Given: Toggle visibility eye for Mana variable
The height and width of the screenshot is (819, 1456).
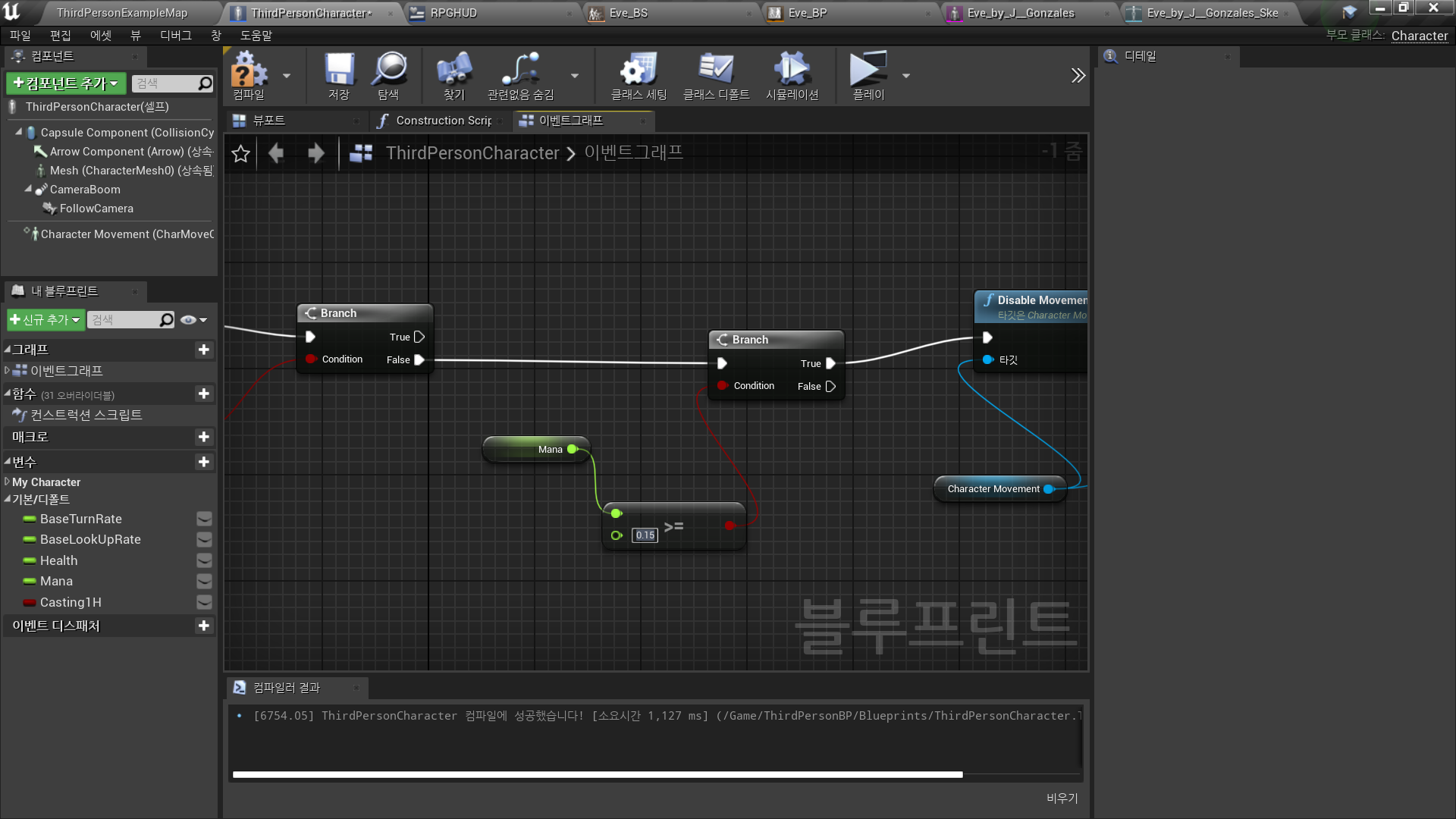Looking at the screenshot, I should click(204, 582).
